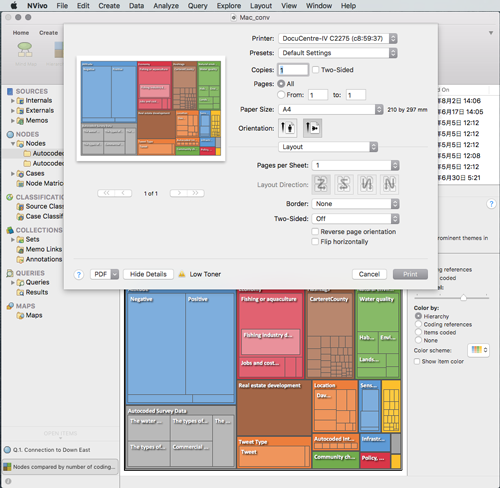Switch to the Create ribbon tab

click(x=48, y=33)
